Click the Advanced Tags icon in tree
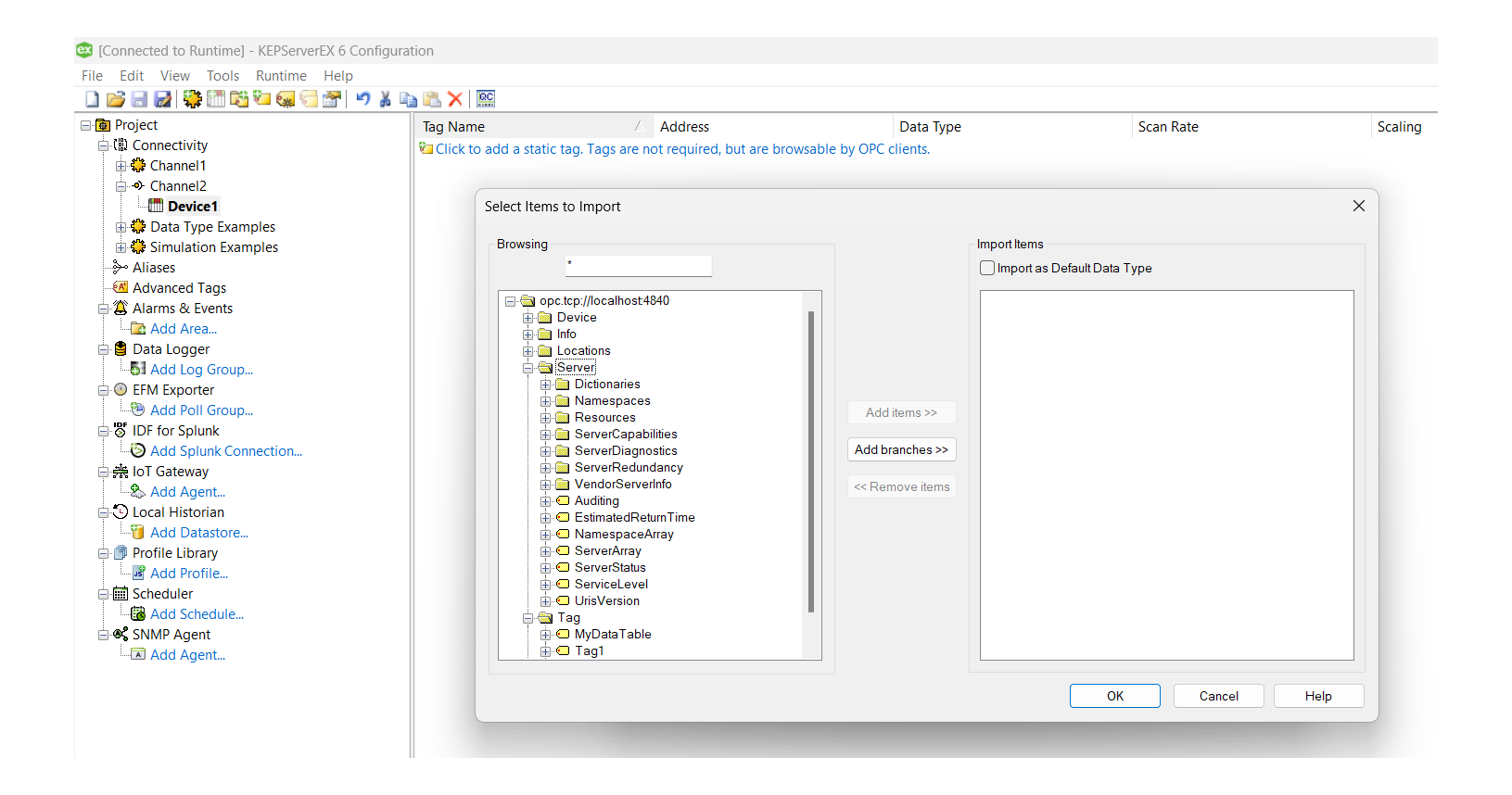This screenshot has width=1512, height=795. [121, 288]
